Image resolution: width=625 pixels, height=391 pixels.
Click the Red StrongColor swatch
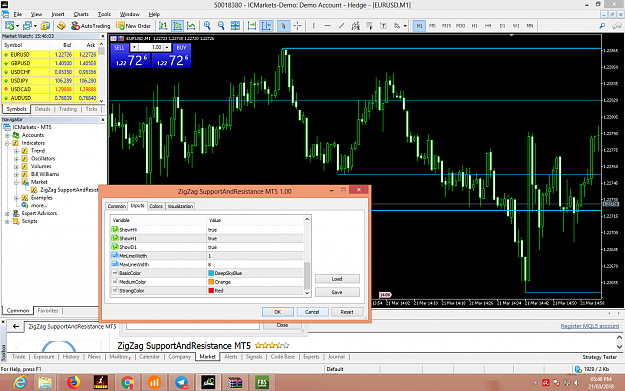coord(211,291)
